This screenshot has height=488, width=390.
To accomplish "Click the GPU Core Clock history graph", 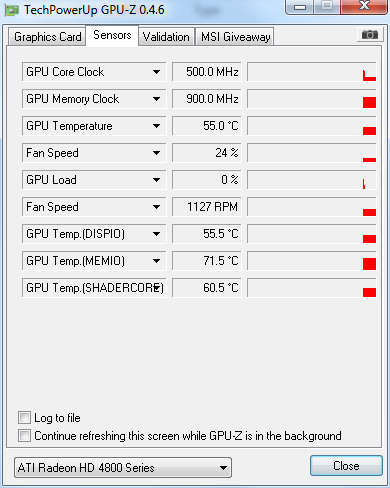I will (312, 72).
